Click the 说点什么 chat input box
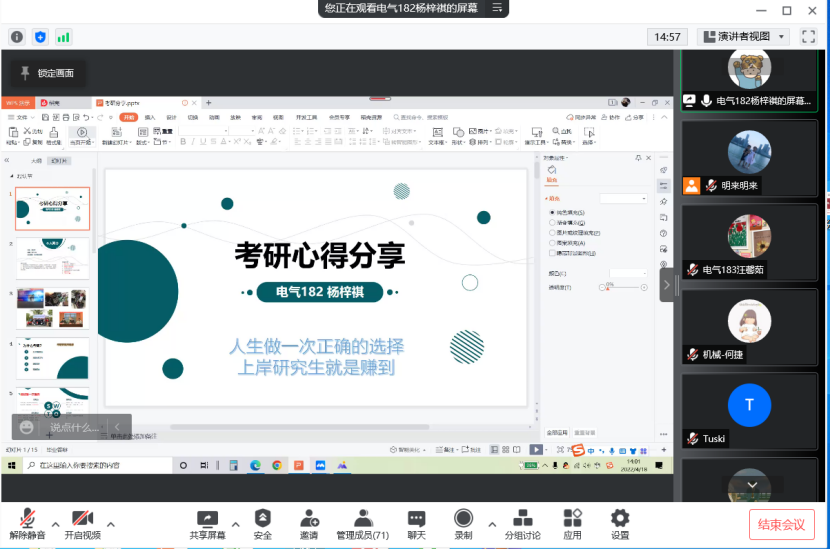Screen dimensions: 830x549 [73, 427]
